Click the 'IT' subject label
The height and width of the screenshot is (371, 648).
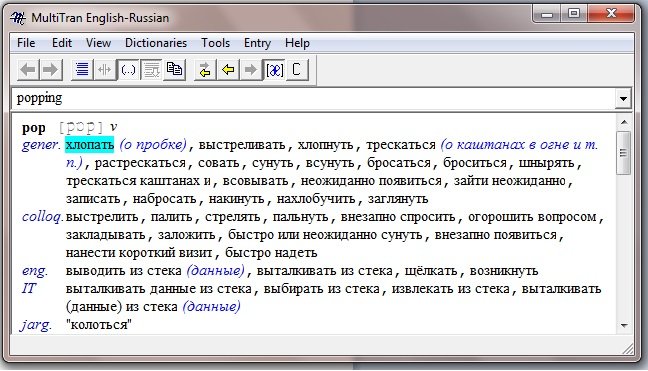[29, 288]
